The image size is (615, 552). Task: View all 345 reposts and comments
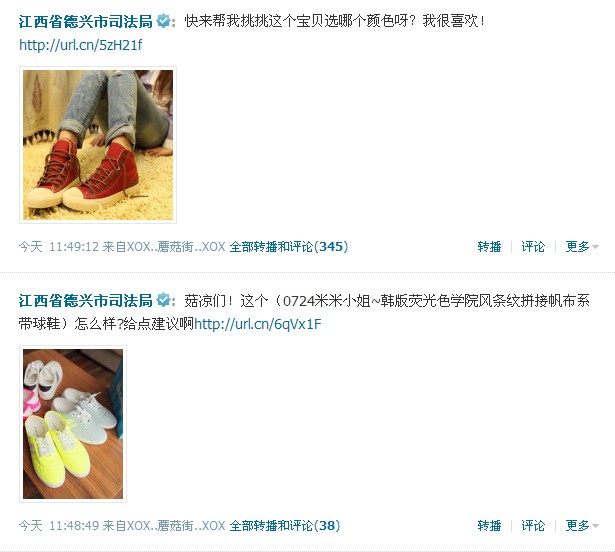[289, 247]
